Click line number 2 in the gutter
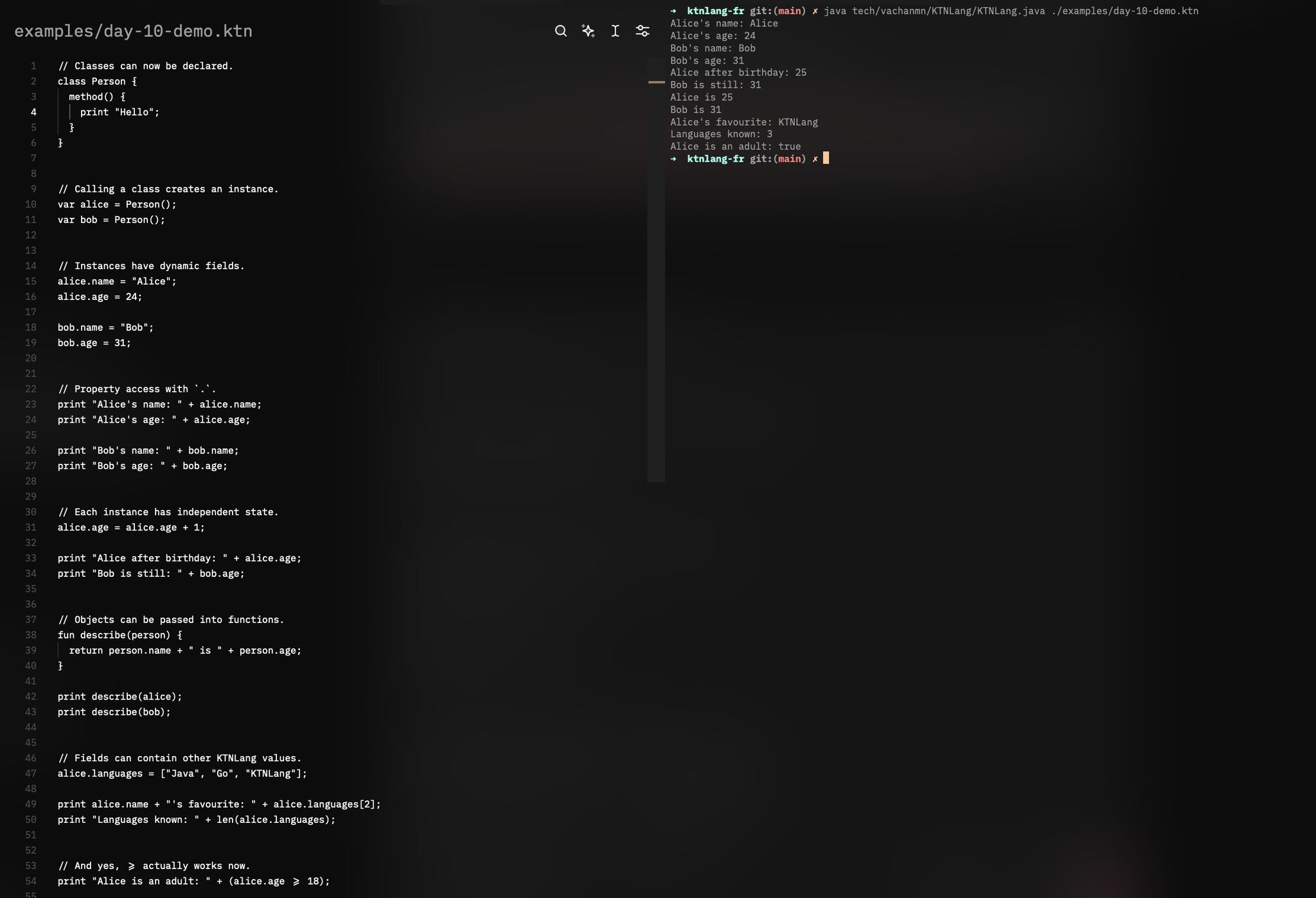This screenshot has height=898, width=1316. [x=33, y=81]
